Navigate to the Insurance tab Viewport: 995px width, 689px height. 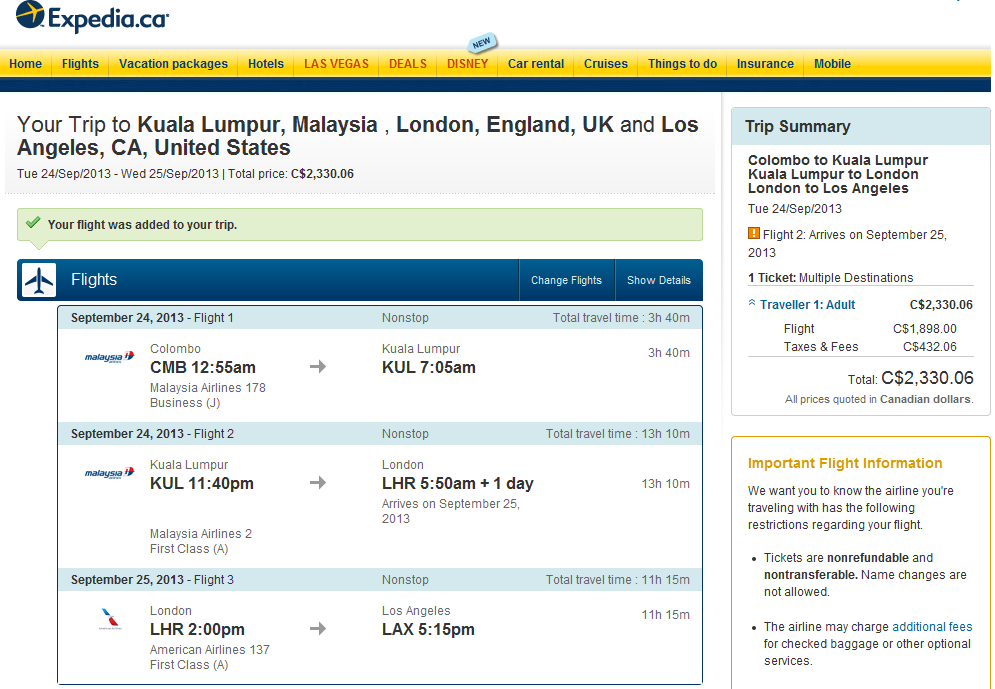point(765,64)
